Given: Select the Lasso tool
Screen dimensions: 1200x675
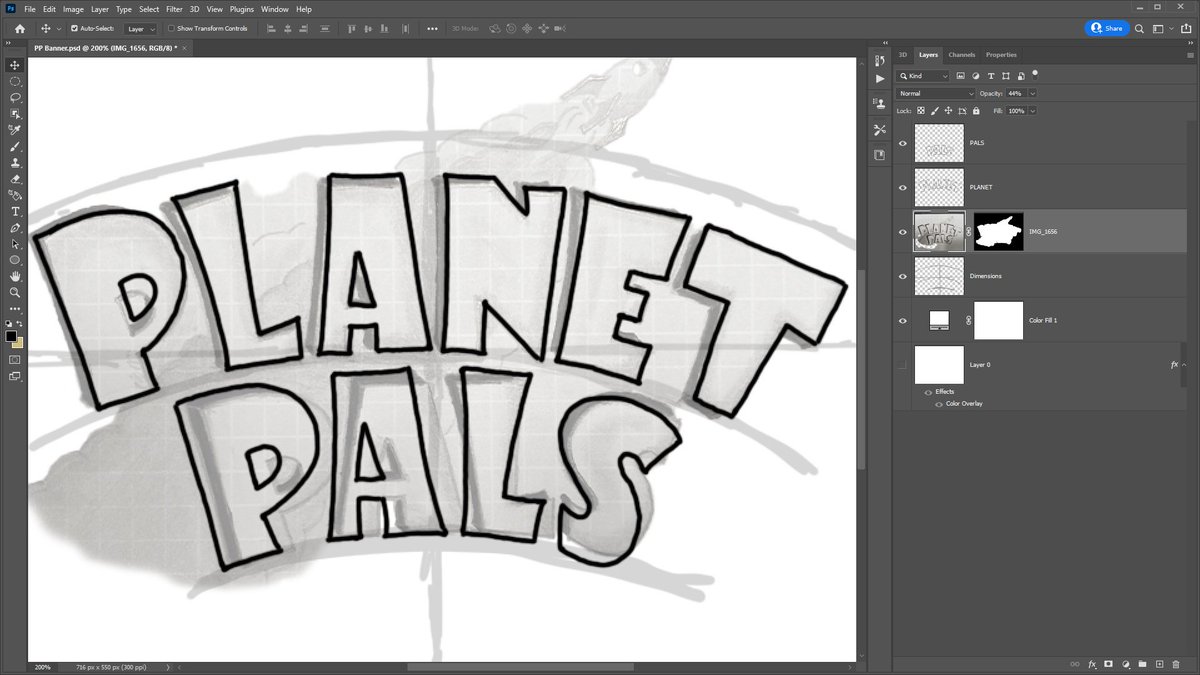Looking at the screenshot, I should coord(15,98).
